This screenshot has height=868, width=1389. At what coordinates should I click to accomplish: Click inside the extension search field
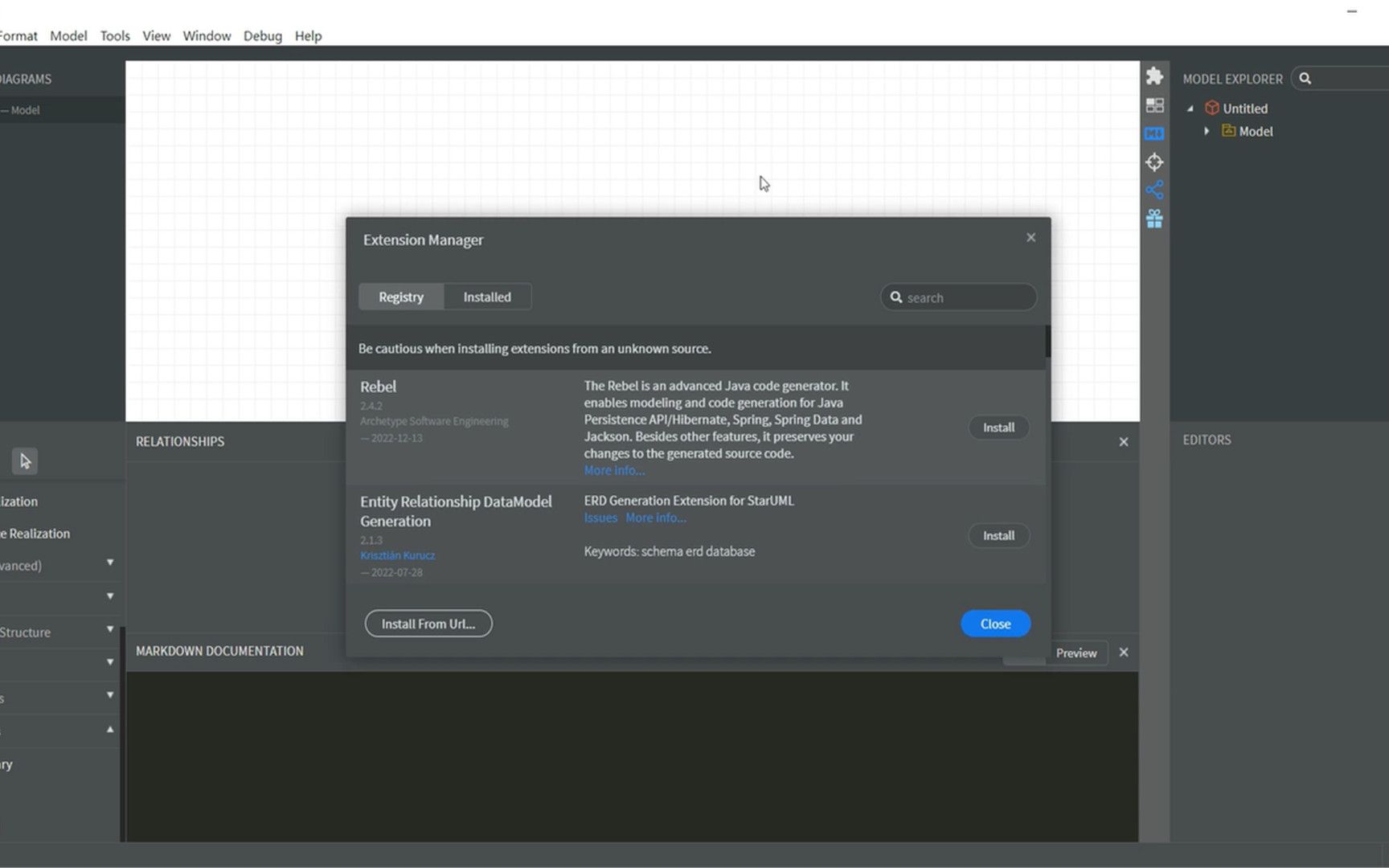coord(958,297)
